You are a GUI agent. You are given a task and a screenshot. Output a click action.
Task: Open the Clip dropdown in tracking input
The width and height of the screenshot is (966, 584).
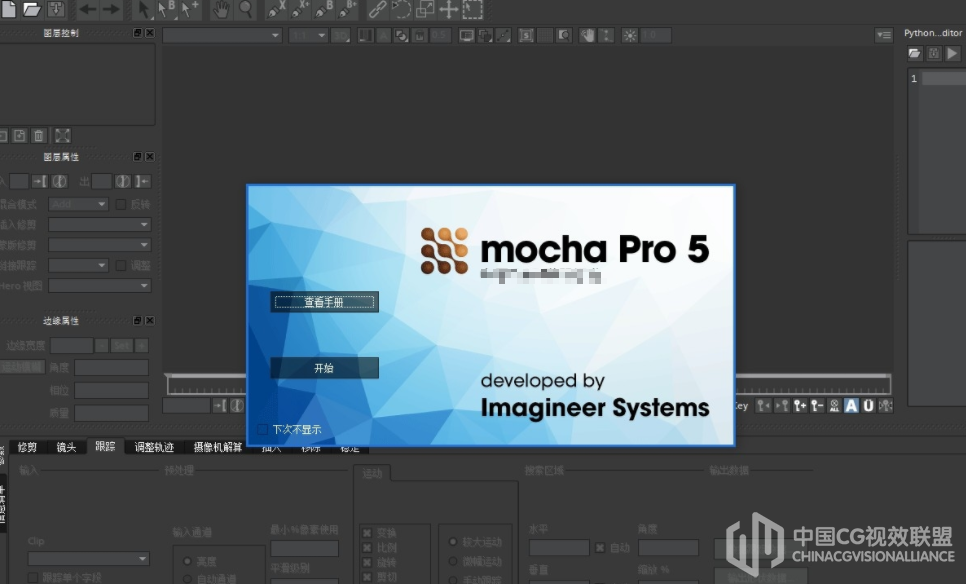tap(88, 559)
